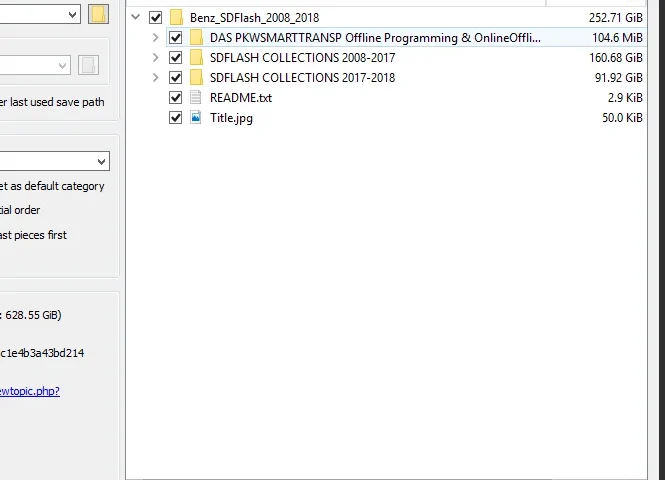
Task: Uncheck the README.txt checkbox
Action: (x=176, y=97)
